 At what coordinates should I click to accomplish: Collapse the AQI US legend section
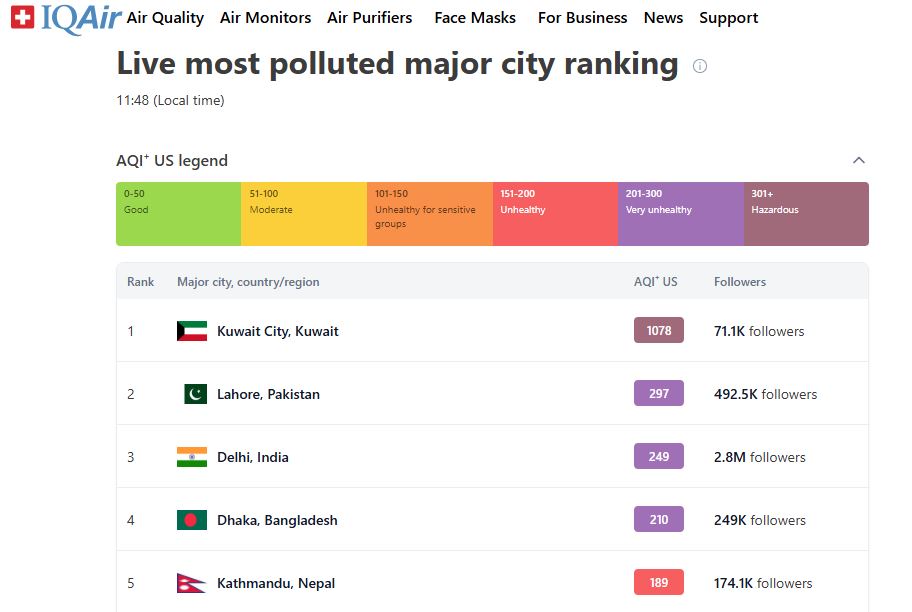click(x=858, y=161)
